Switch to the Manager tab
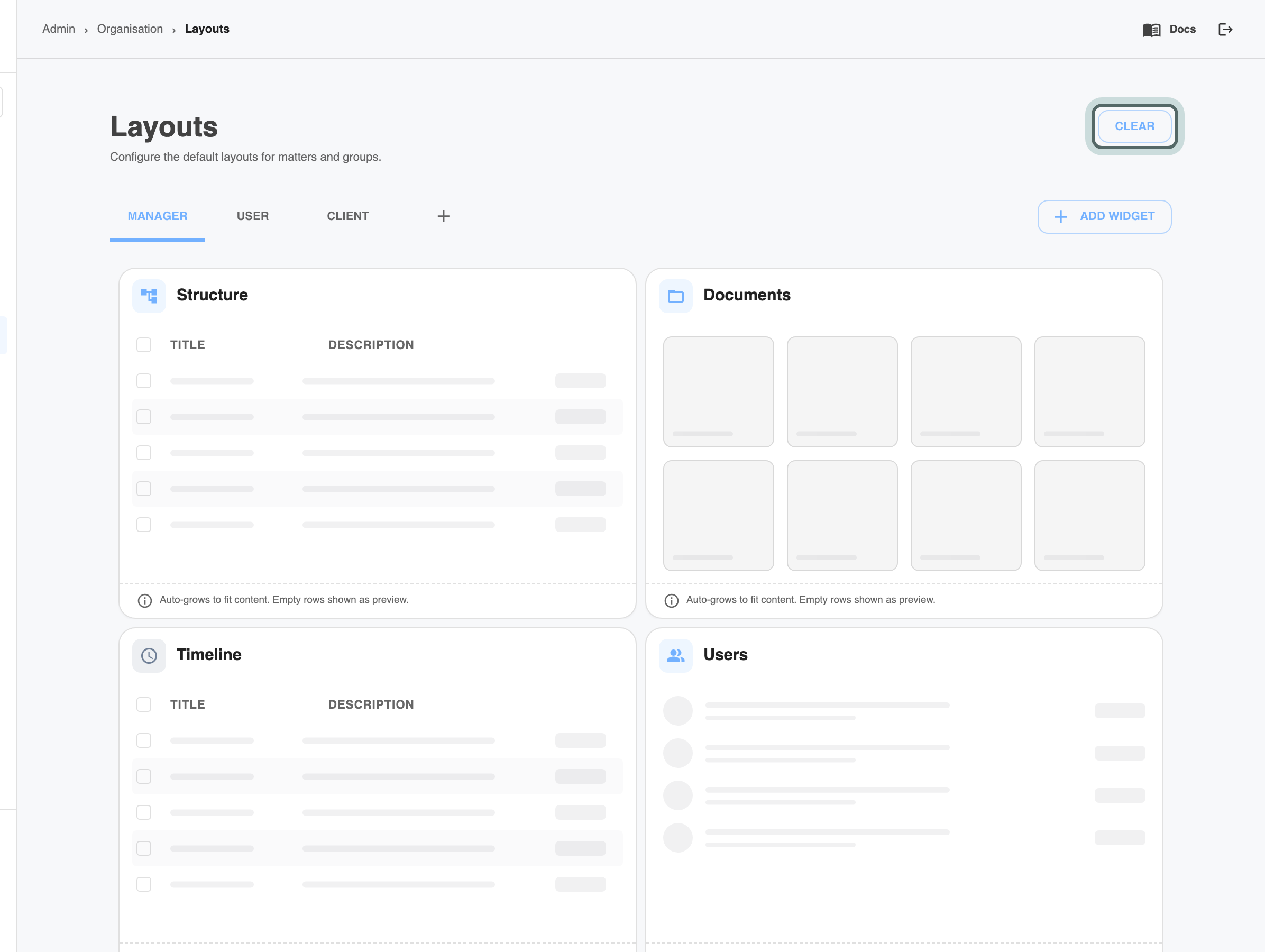 157,216
